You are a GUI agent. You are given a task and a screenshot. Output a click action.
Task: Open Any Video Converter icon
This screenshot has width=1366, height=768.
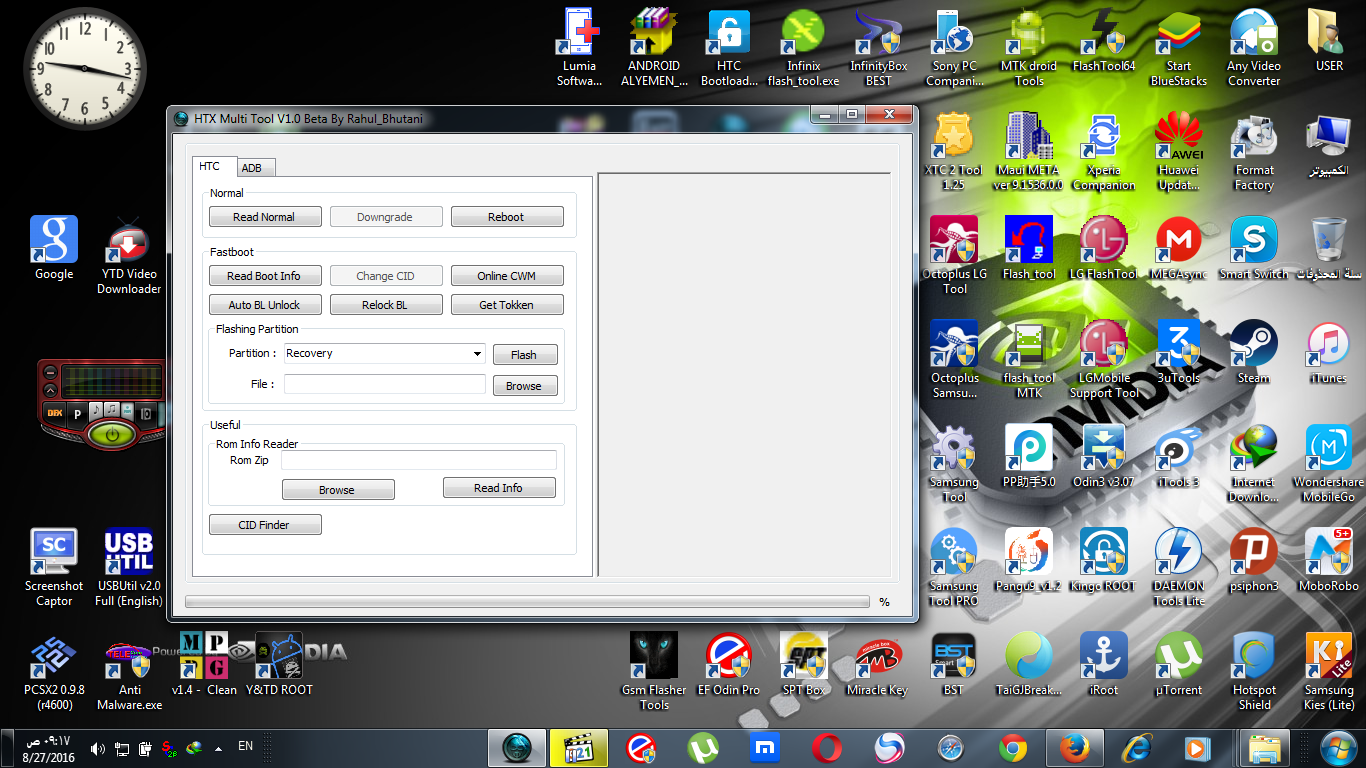pyautogui.click(x=1254, y=47)
